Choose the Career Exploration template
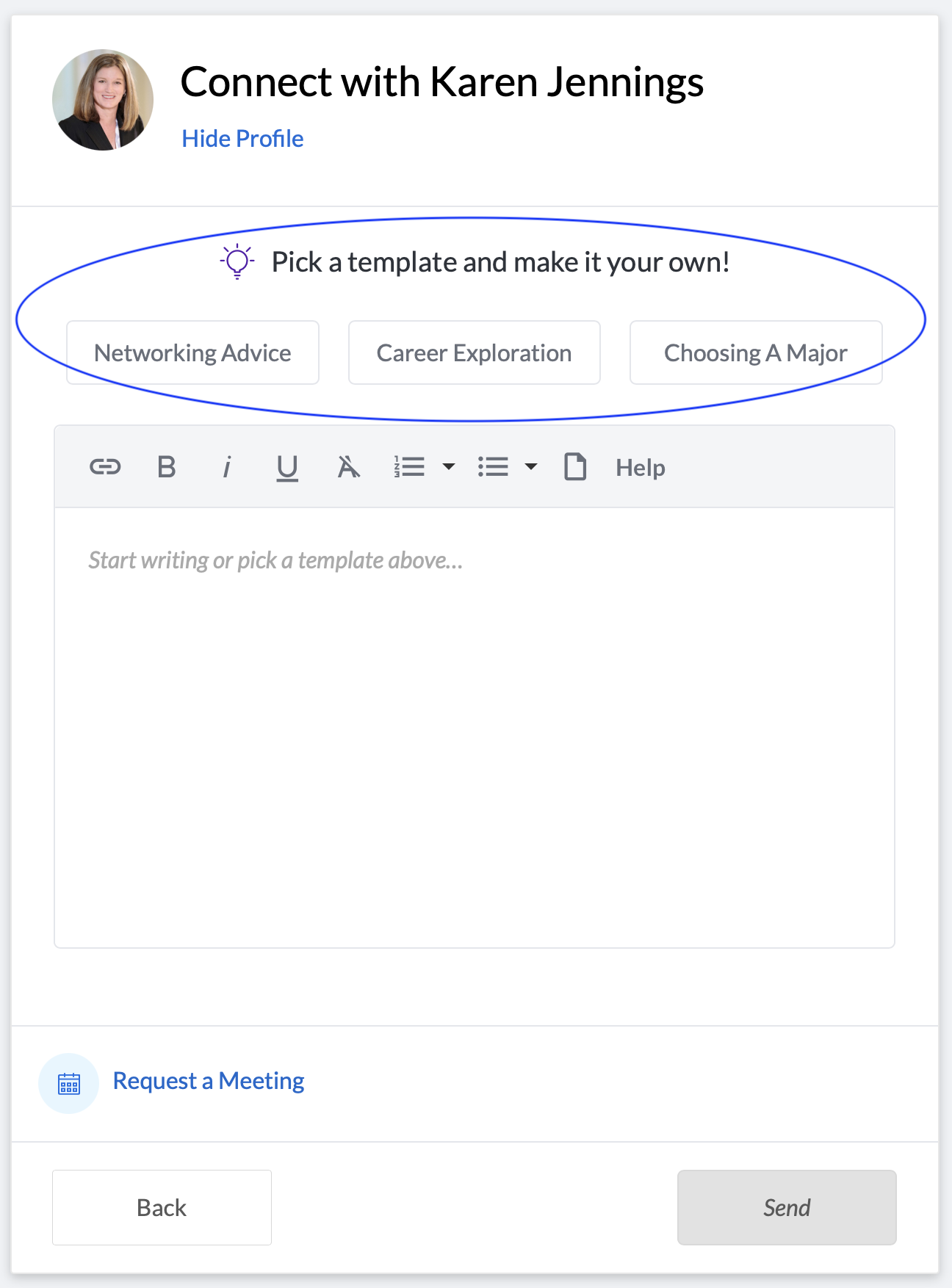Screen dimensions: 952x1288 click(475, 352)
